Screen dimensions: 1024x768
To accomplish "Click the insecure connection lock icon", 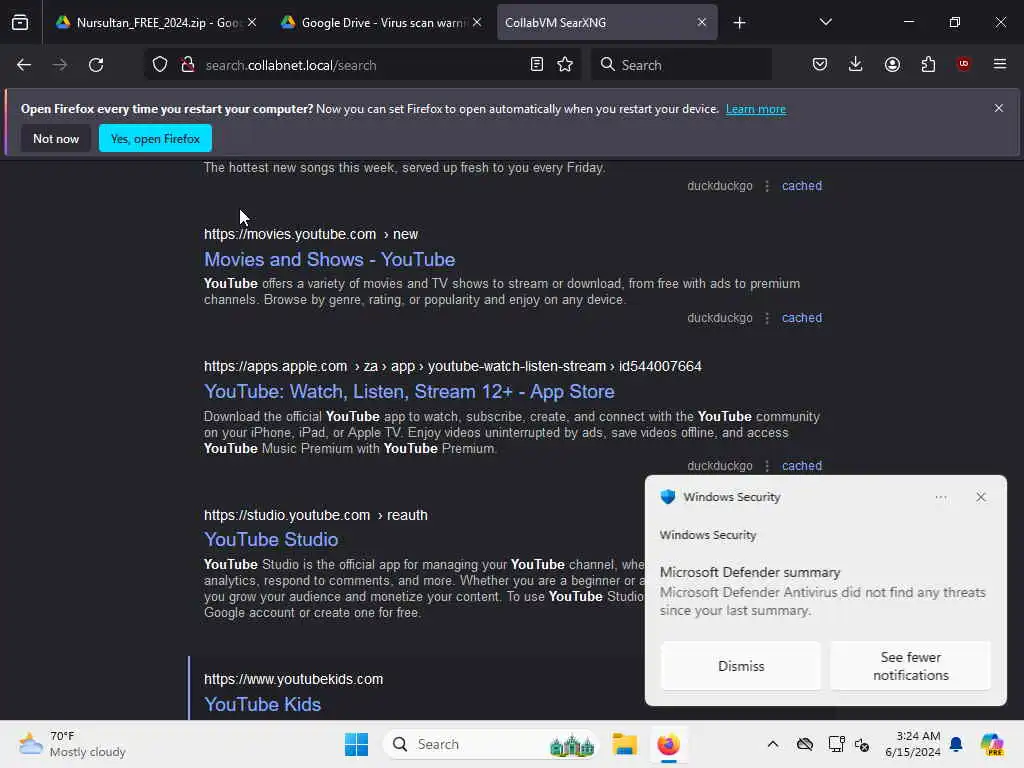I will click(x=188, y=65).
